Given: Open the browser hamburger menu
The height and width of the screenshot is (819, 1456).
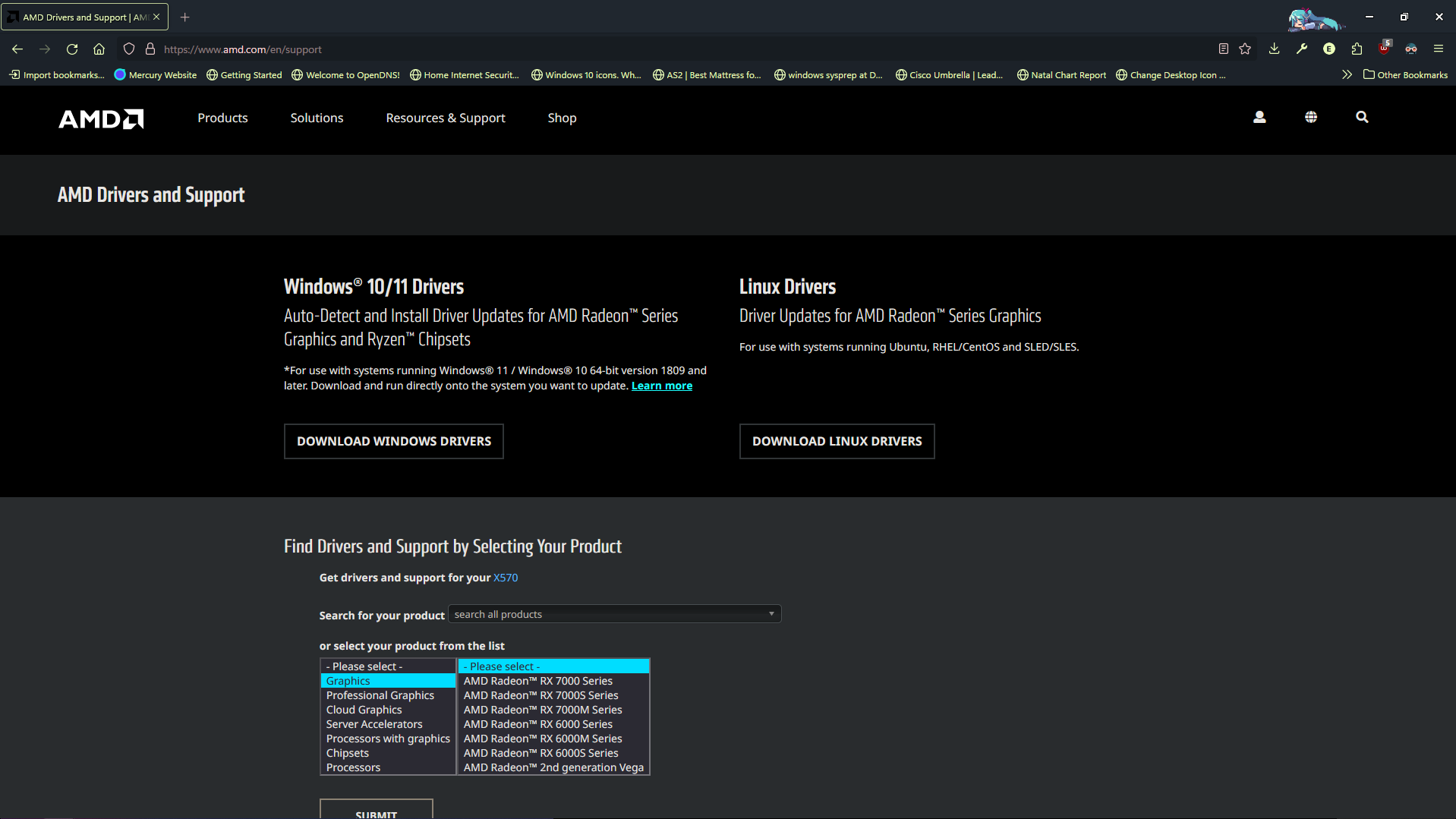Looking at the screenshot, I should click(x=1439, y=49).
